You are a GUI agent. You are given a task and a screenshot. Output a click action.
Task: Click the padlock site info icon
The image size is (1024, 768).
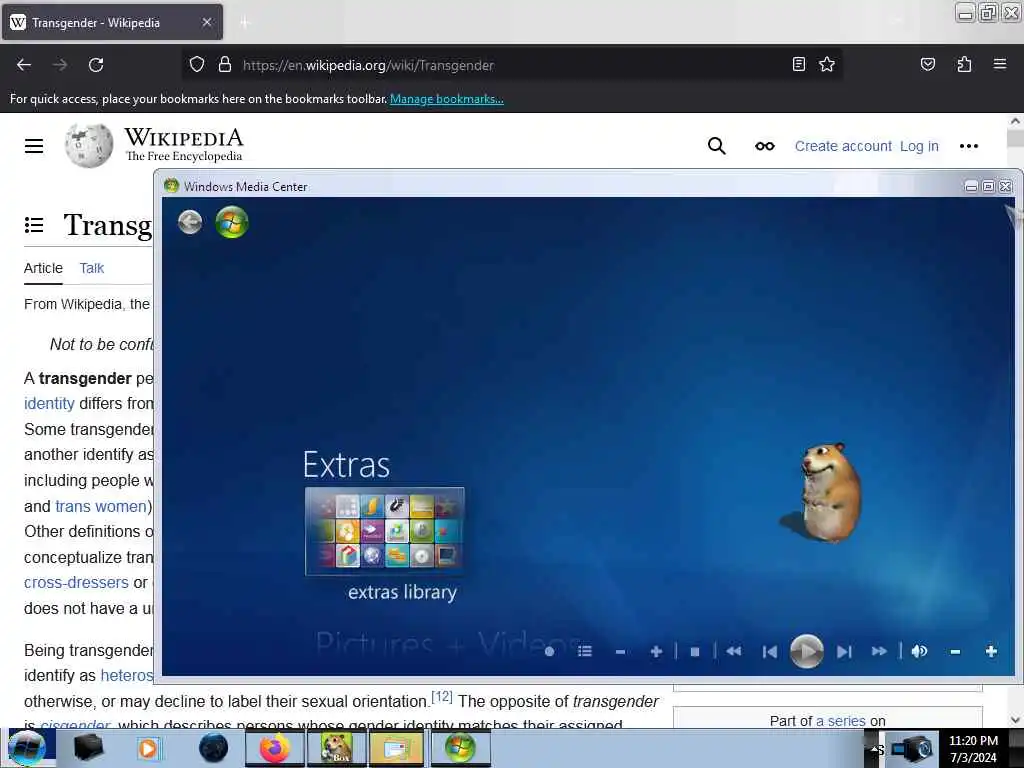point(225,65)
